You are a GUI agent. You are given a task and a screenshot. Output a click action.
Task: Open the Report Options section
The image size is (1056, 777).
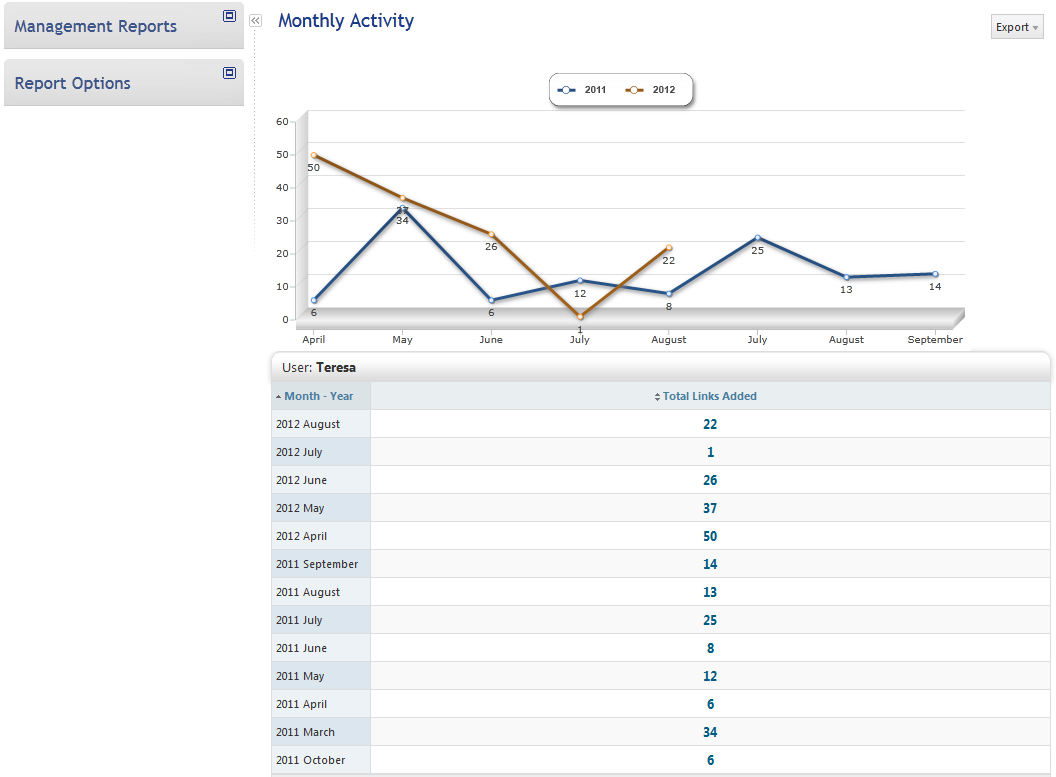73,83
